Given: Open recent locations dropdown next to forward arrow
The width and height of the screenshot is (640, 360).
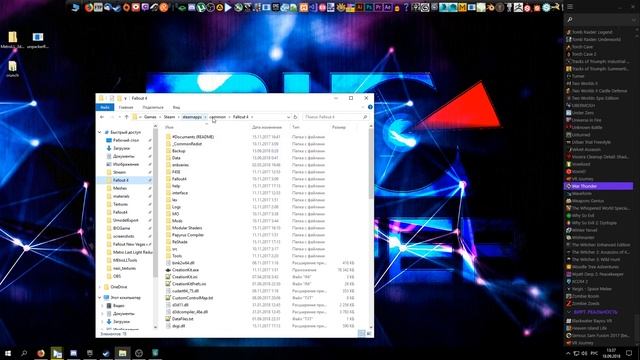Looking at the screenshot, I should [120, 117].
